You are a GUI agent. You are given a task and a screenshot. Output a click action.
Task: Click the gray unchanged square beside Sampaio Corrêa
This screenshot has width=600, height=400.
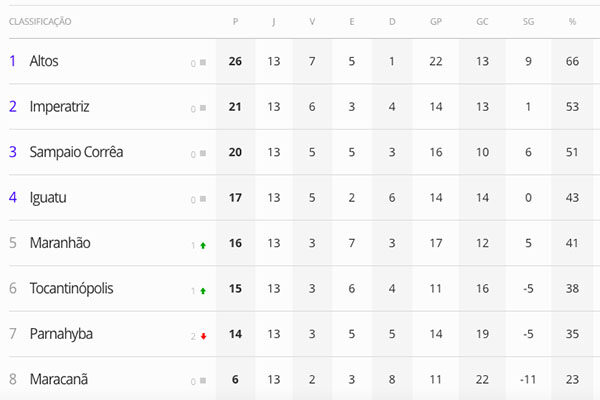pyautogui.click(x=203, y=153)
